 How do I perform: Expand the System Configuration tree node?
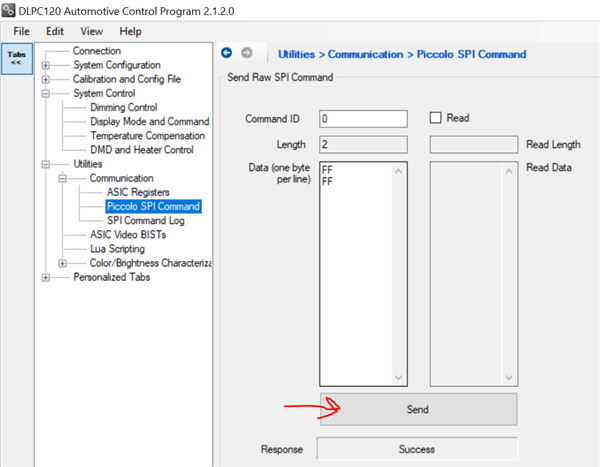point(46,65)
